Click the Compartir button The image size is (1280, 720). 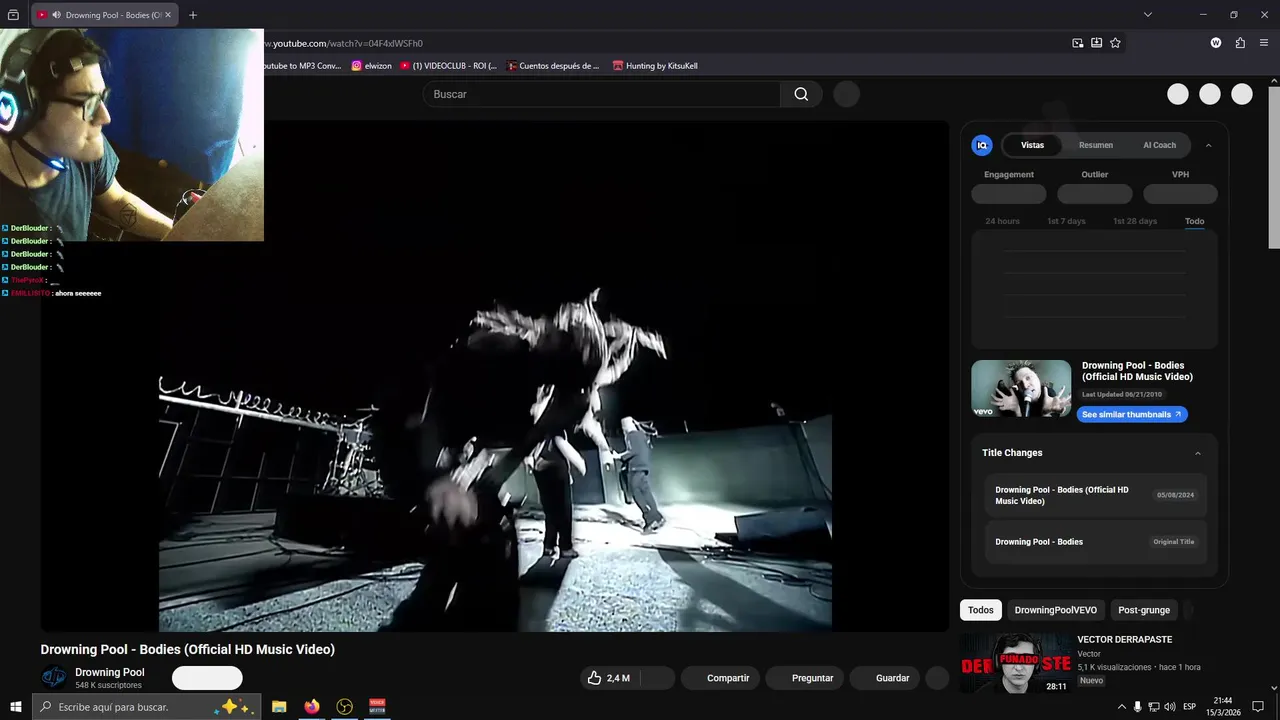click(721, 678)
